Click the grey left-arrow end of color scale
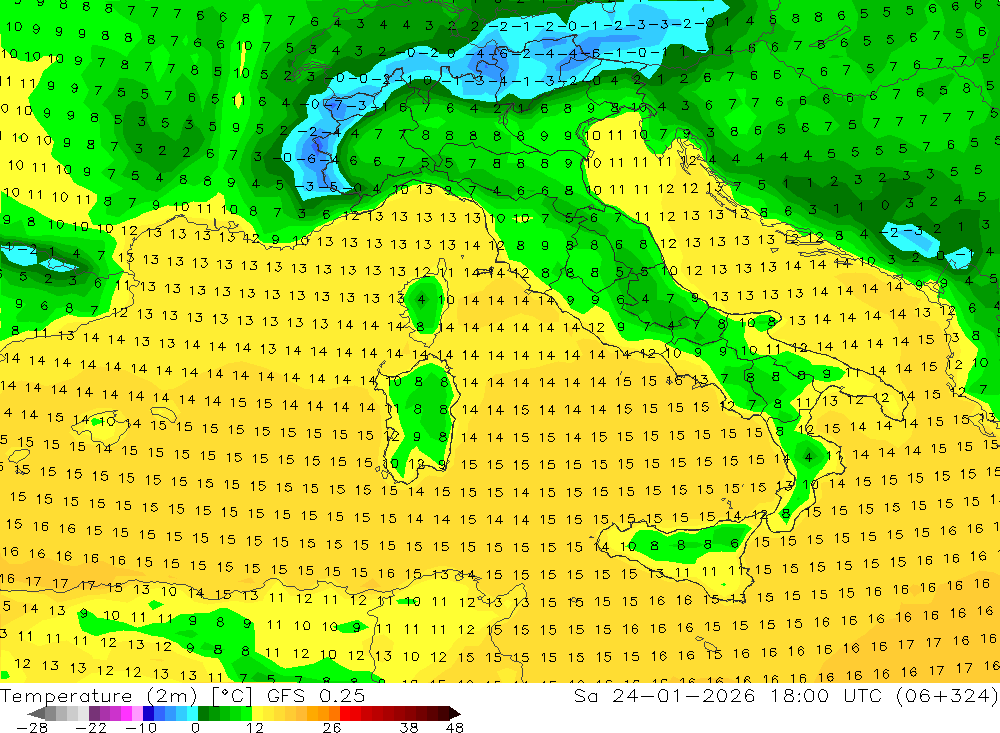 tap(36, 713)
